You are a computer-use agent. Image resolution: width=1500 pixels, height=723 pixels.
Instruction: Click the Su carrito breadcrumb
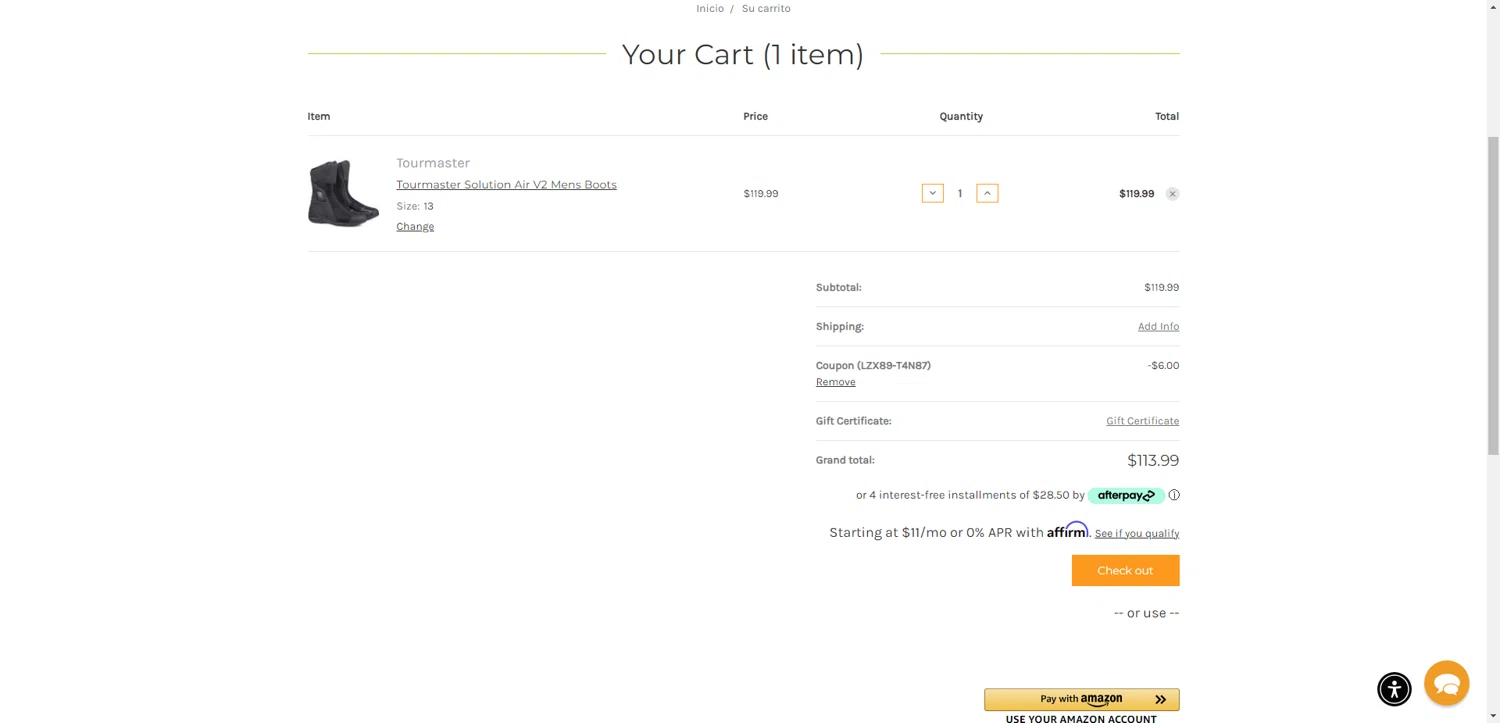pos(766,8)
